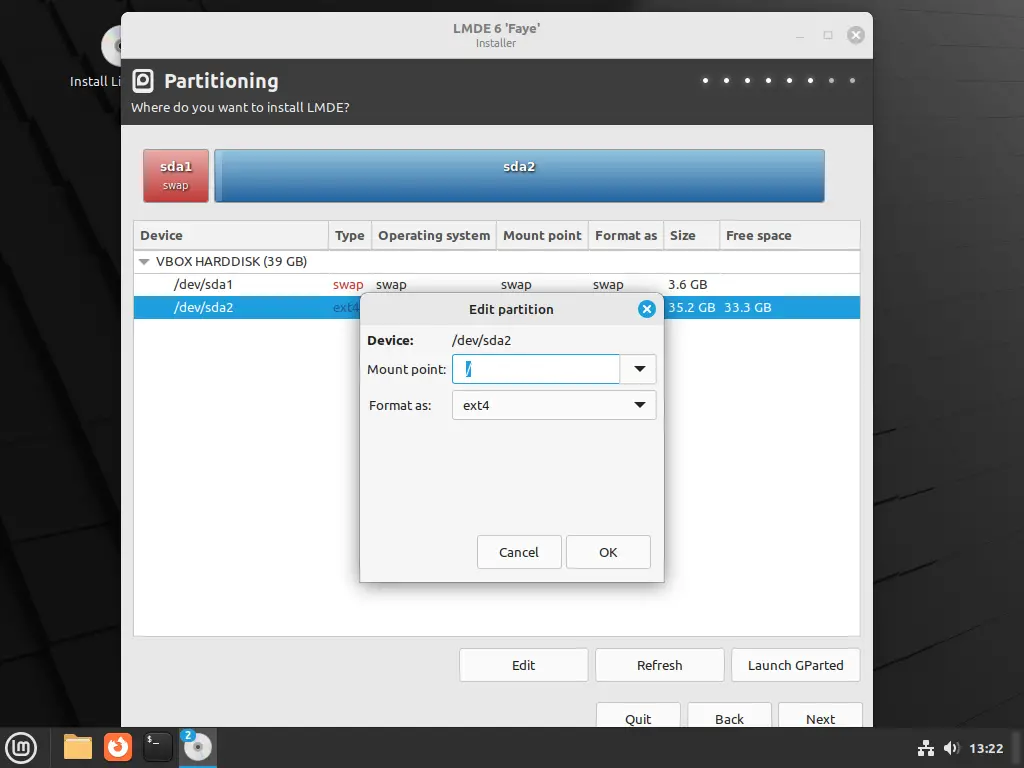The width and height of the screenshot is (1024, 768).
Task: Click the 3.6 GB size cell
Action: [688, 285]
